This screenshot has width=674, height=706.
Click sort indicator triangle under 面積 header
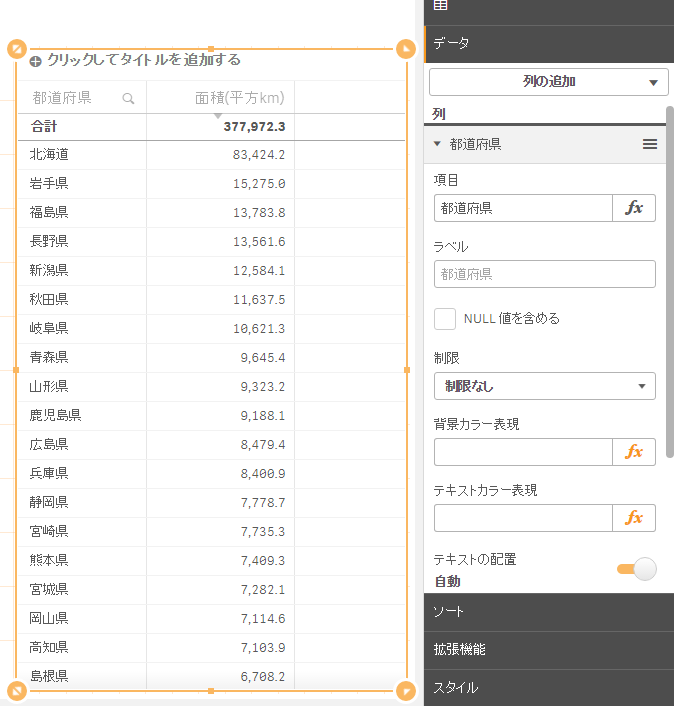point(218,116)
